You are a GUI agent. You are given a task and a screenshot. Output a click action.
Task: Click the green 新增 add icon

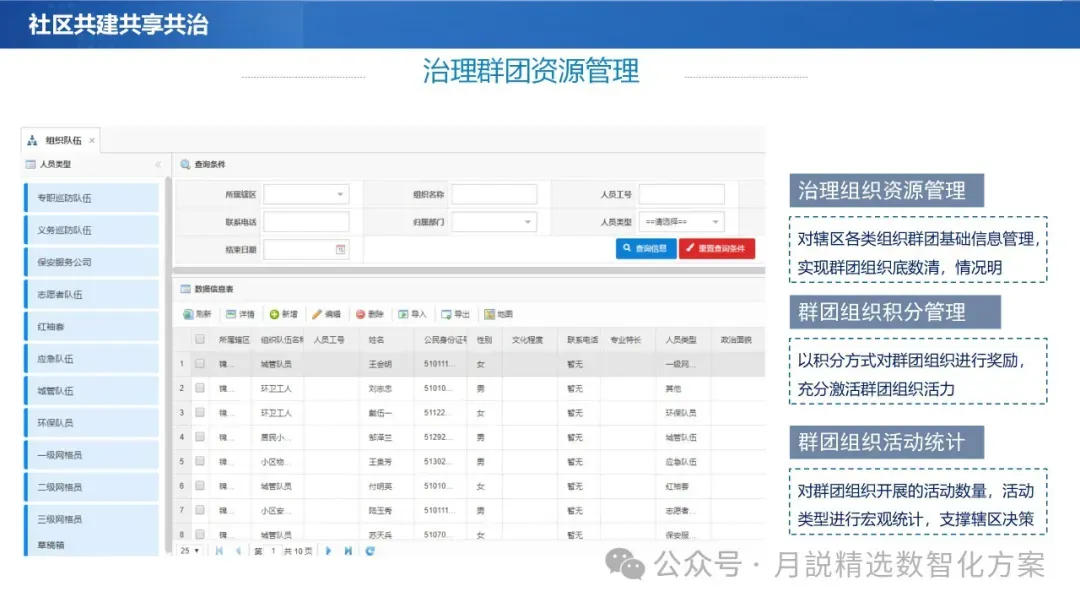tap(274, 314)
